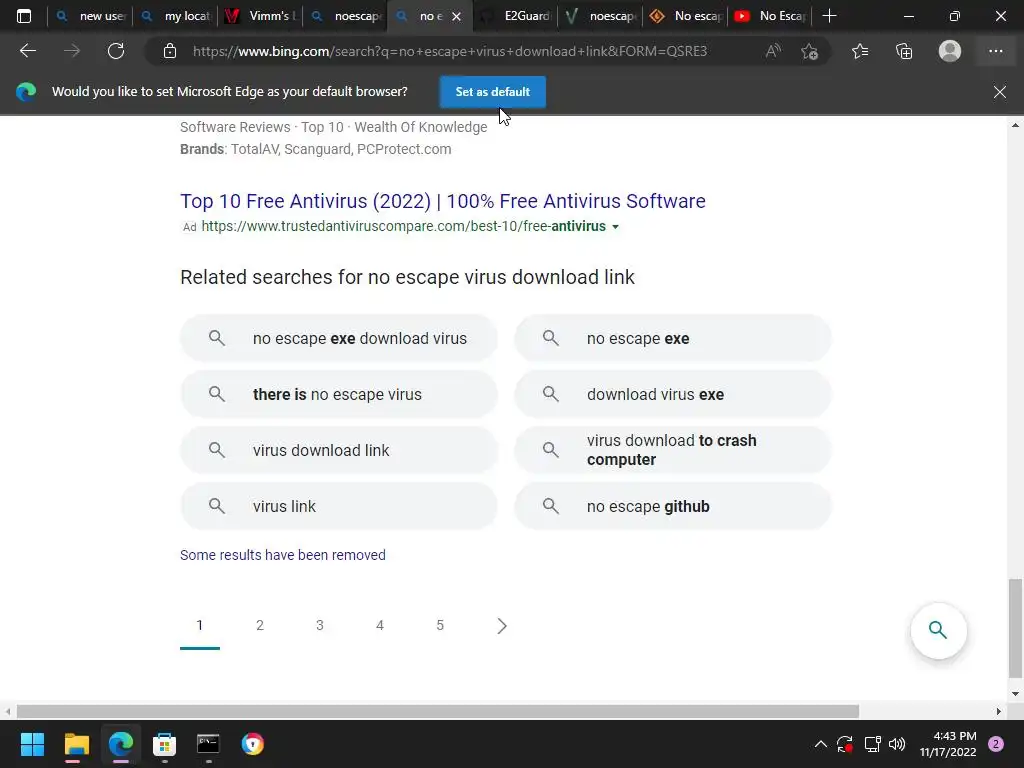Screen dimensions: 1024x768
Task: Click the vertical scrollbar thumb
Action: tap(1015, 628)
